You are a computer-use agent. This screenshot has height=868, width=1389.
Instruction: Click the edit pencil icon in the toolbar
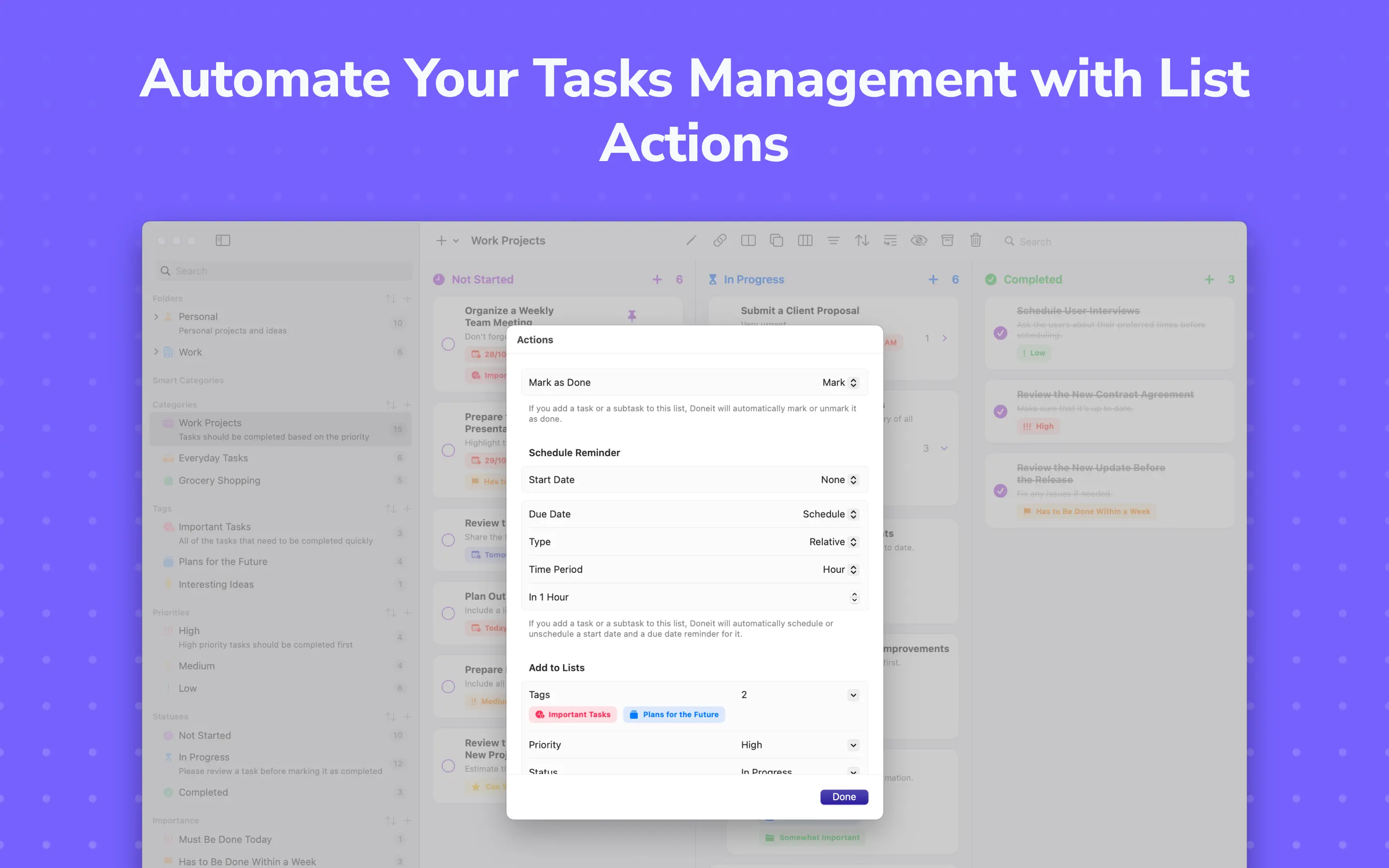pyautogui.click(x=691, y=241)
